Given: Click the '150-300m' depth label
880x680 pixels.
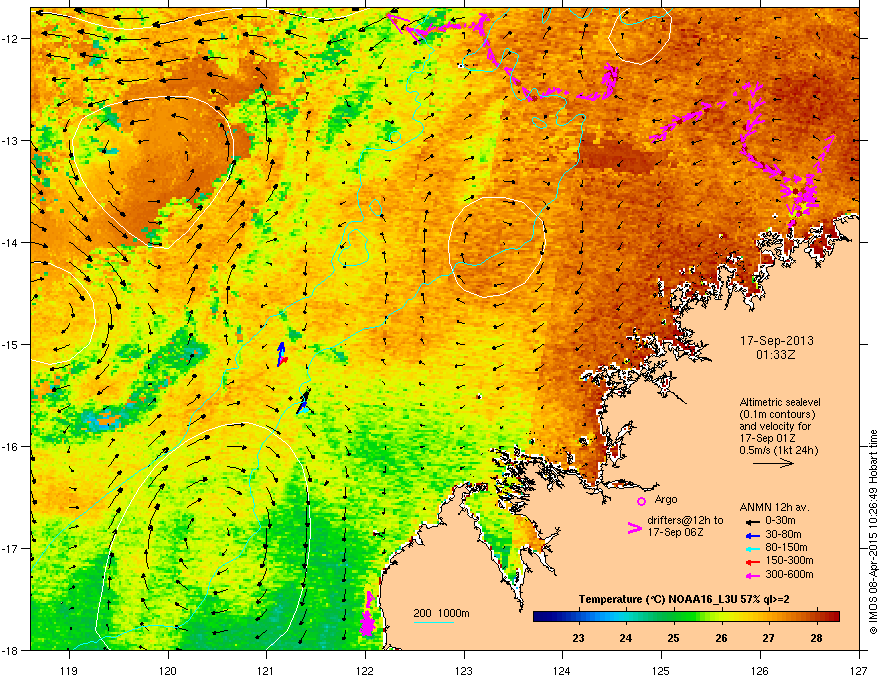Looking at the screenshot, I should coord(789,560).
